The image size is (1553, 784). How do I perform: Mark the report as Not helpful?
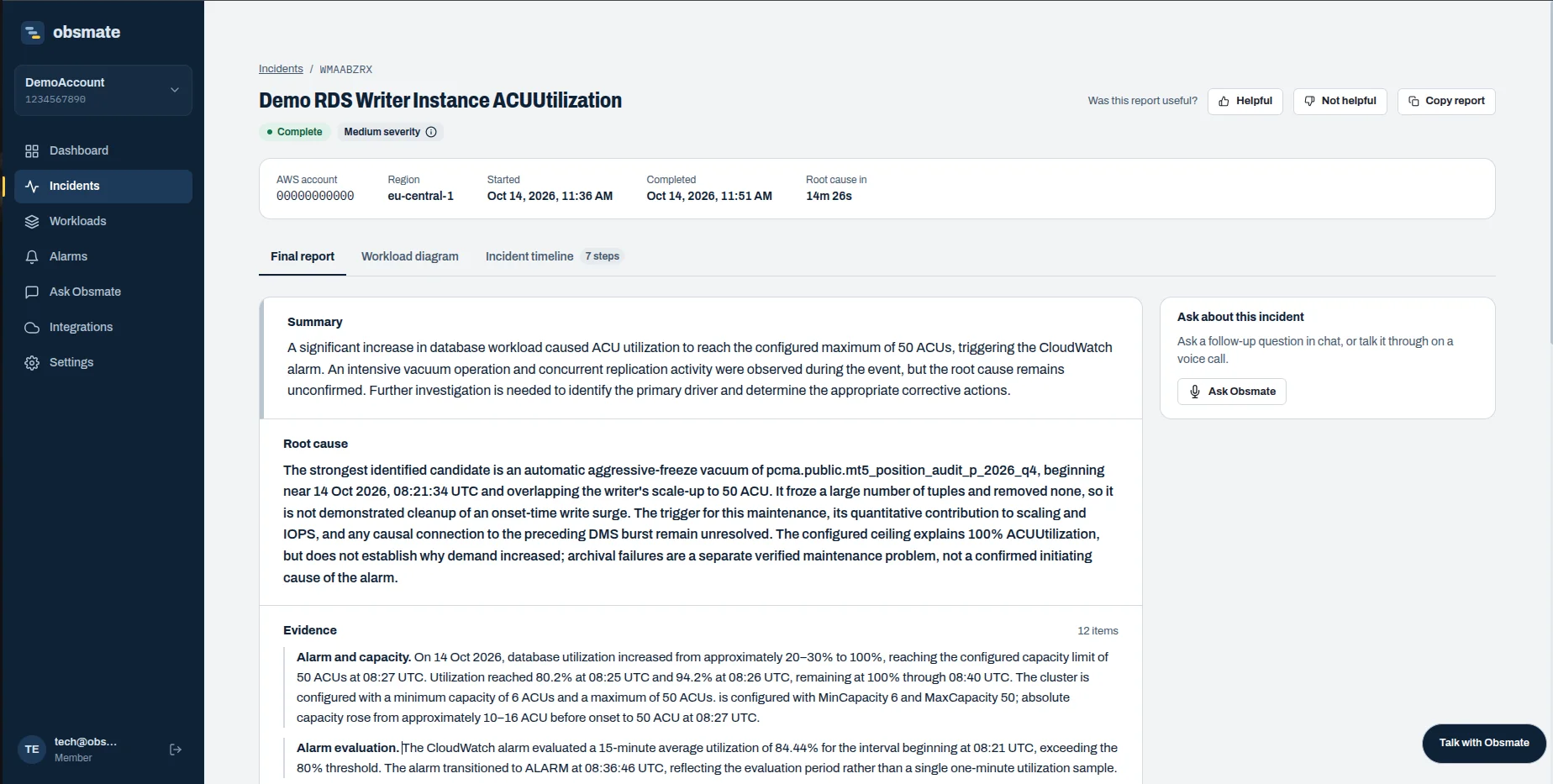click(1340, 101)
